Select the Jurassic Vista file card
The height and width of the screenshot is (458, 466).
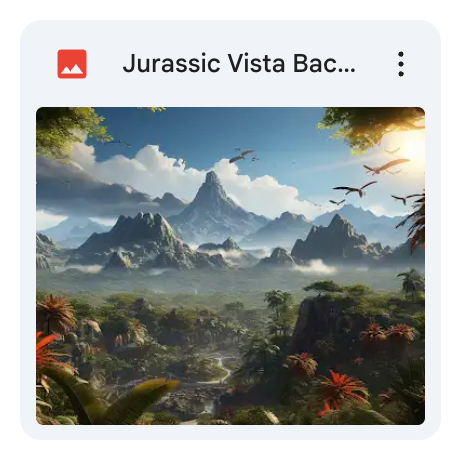[230, 230]
